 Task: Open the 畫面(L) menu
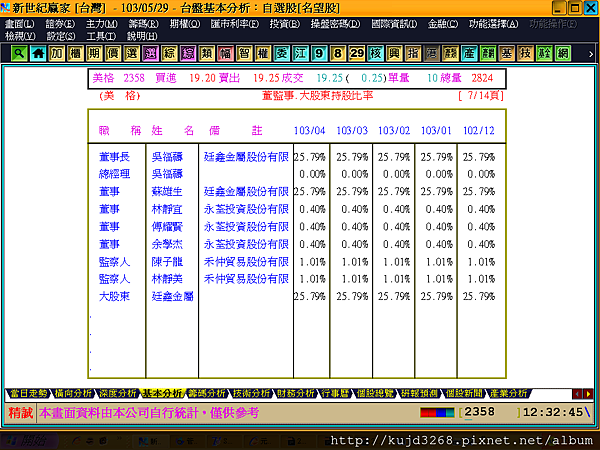point(19,24)
